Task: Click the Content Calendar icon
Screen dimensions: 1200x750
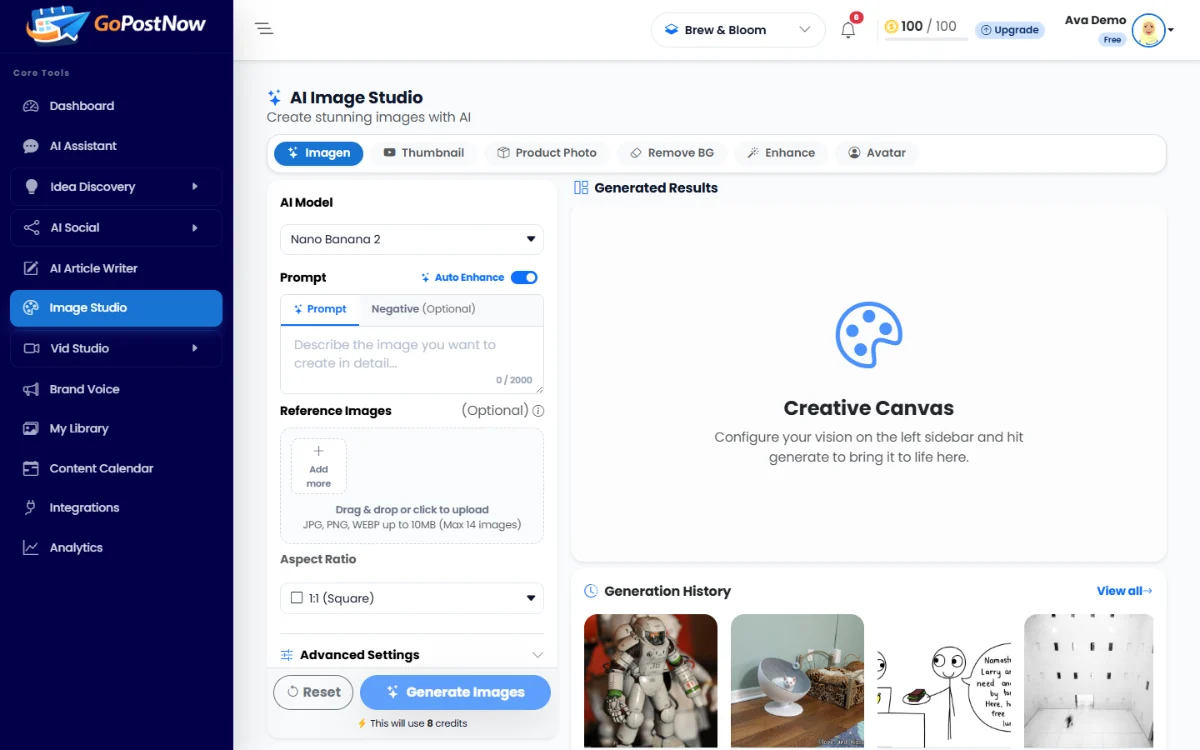Action: coord(31,468)
